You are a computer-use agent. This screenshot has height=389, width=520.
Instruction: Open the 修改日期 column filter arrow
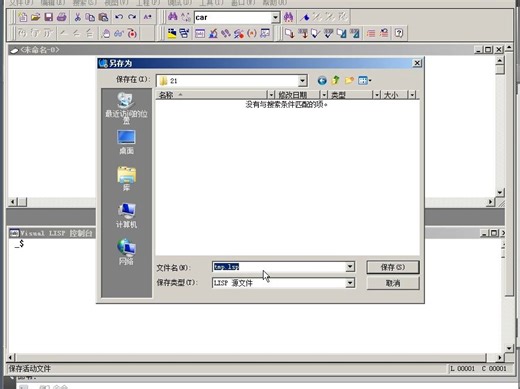click(324, 95)
